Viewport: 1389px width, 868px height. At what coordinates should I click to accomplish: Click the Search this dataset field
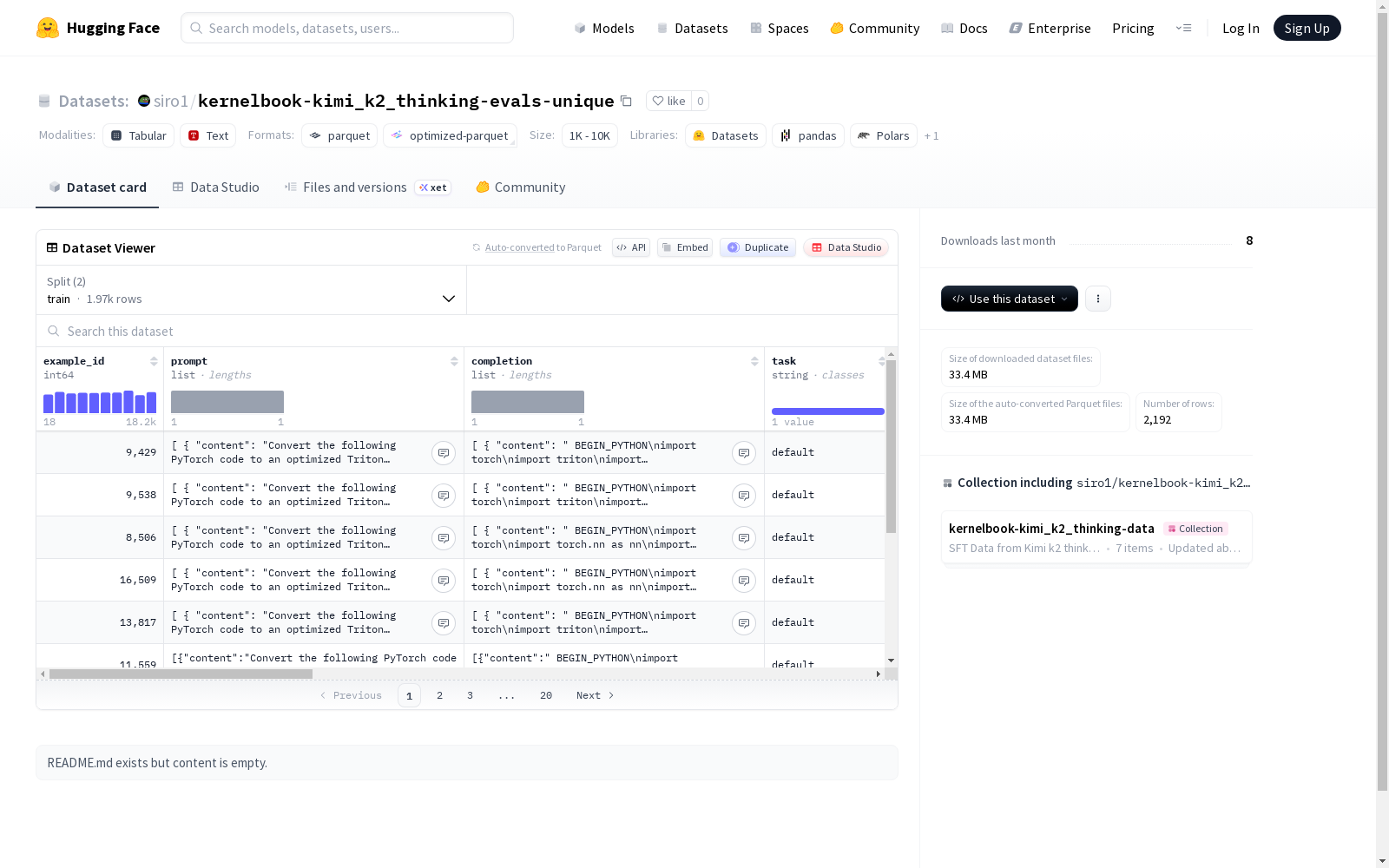tap(467, 331)
